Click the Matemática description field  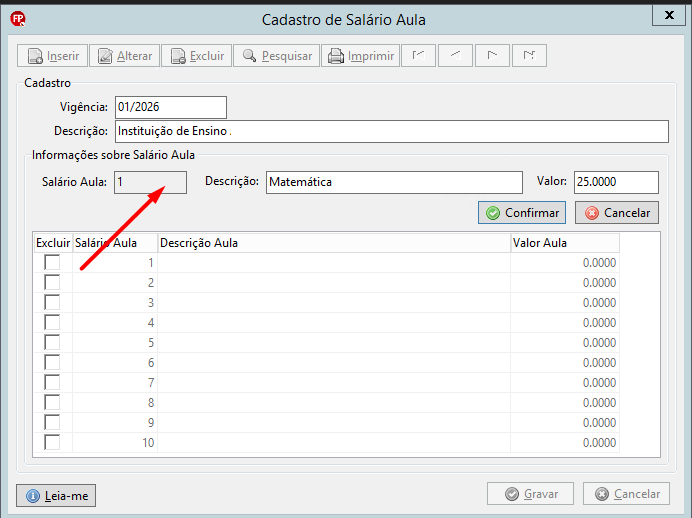tap(394, 182)
